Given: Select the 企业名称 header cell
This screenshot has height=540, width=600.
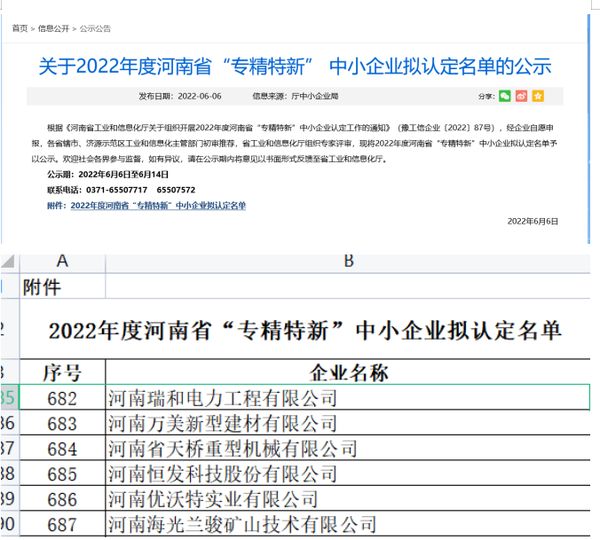Looking at the screenshot, I should coord(348,373).
